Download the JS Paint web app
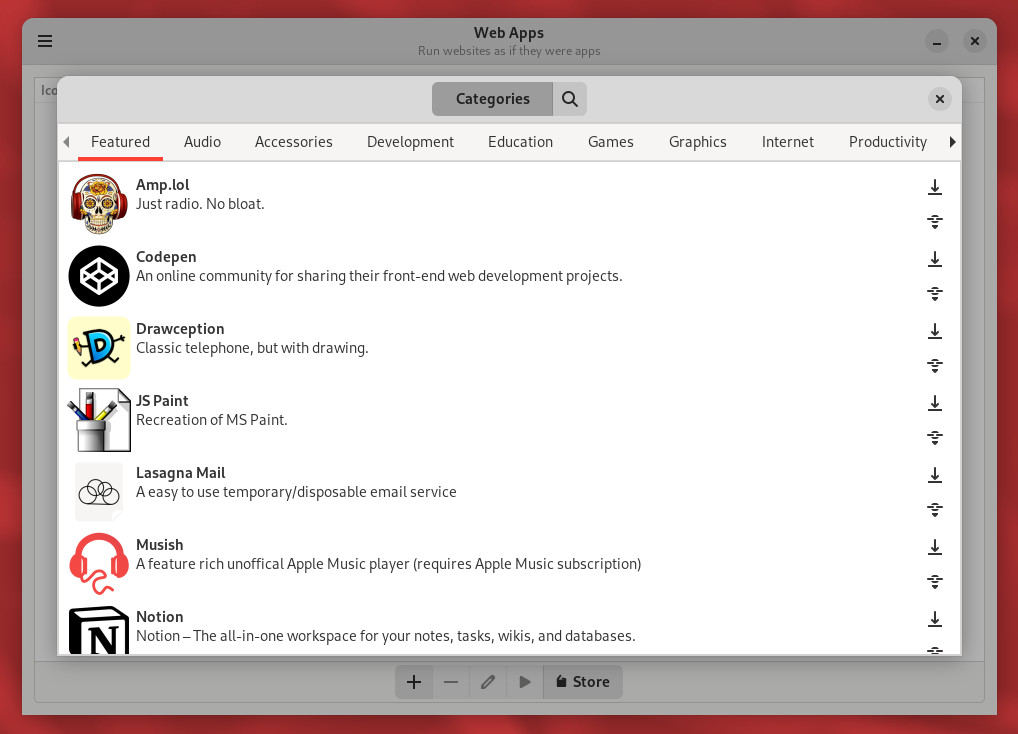Screen dimensions: 1018x734 (934, 403)
